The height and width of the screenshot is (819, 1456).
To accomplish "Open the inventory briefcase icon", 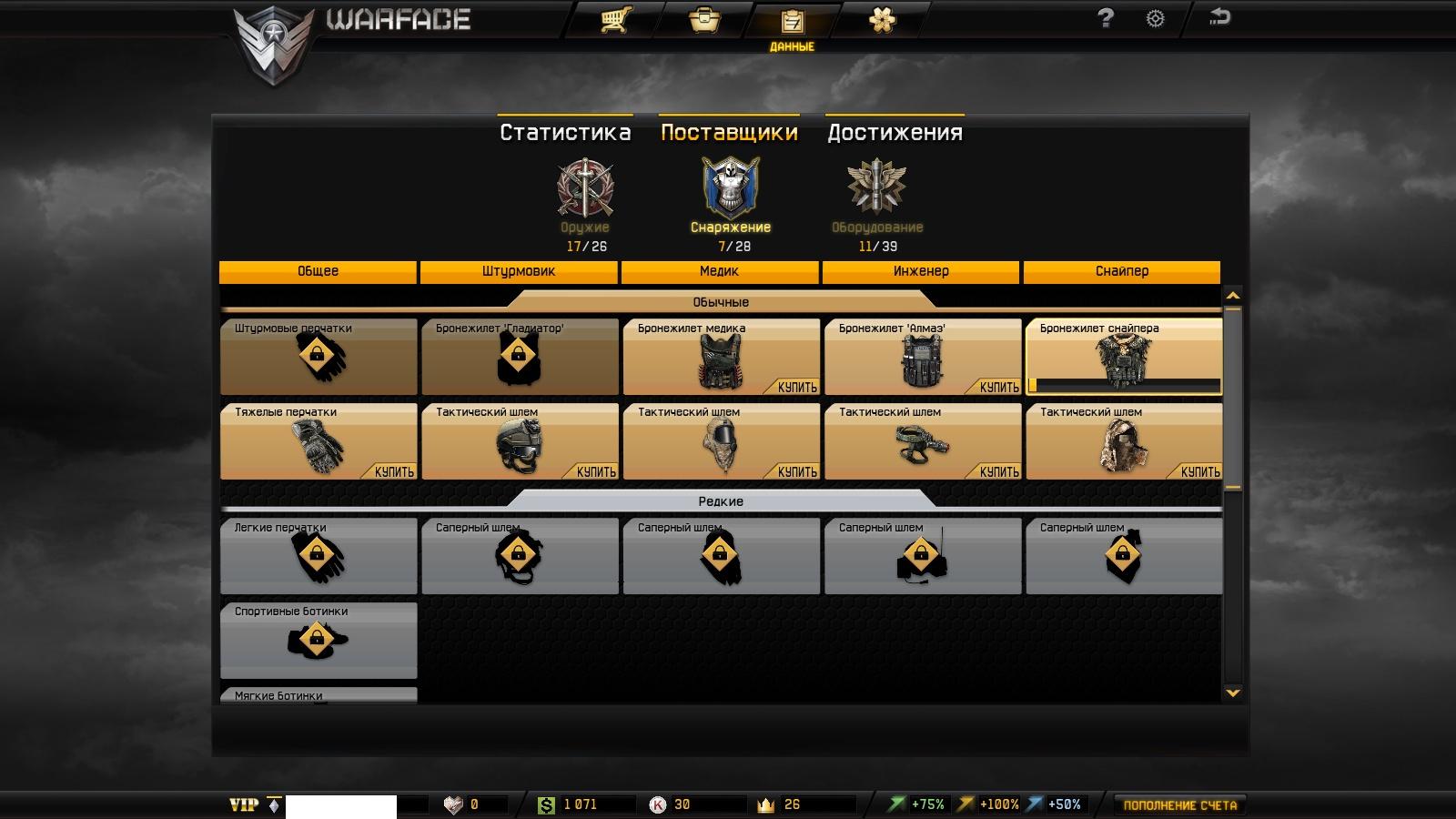I will [x=704, y=19].
